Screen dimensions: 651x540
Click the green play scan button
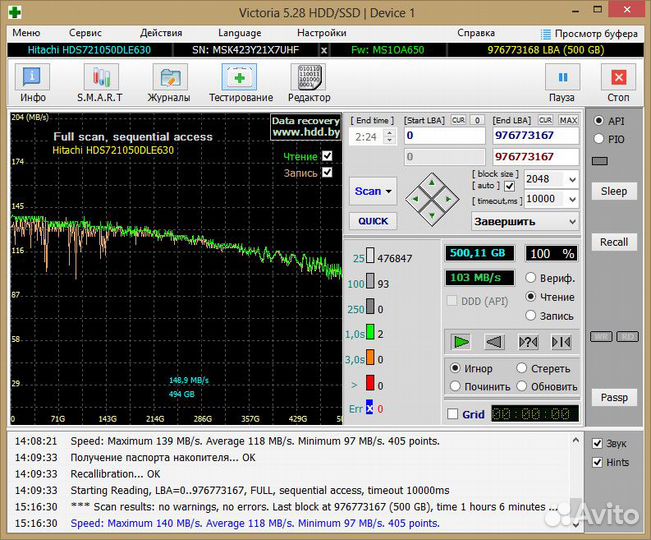pyautogui.click(x=461, y=342)
